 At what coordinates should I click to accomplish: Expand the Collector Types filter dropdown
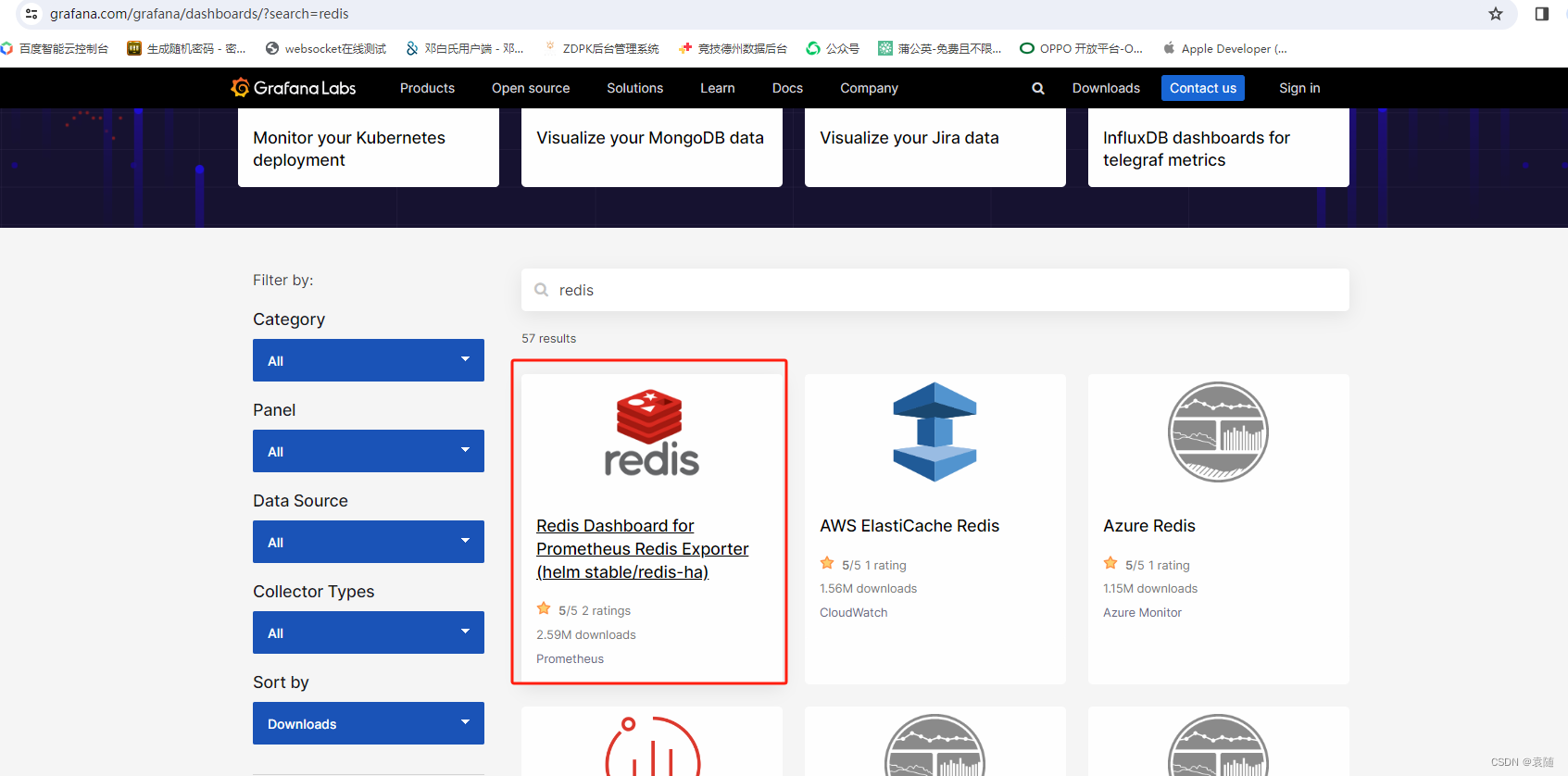(x=369, y=632)
